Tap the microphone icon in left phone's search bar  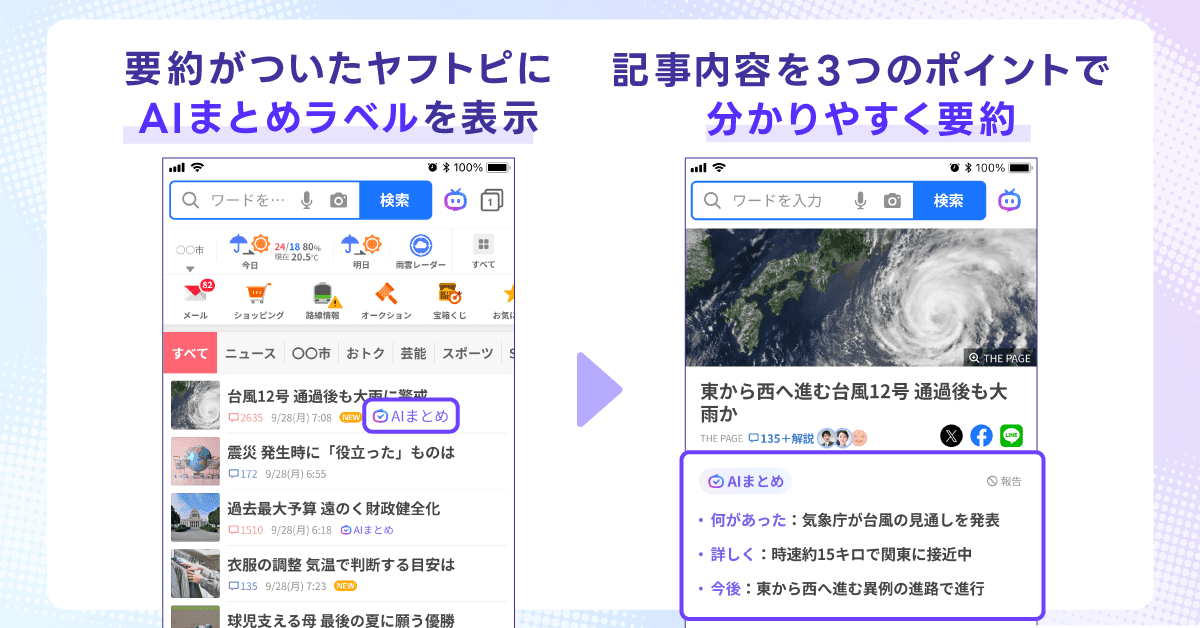(307, 200)
